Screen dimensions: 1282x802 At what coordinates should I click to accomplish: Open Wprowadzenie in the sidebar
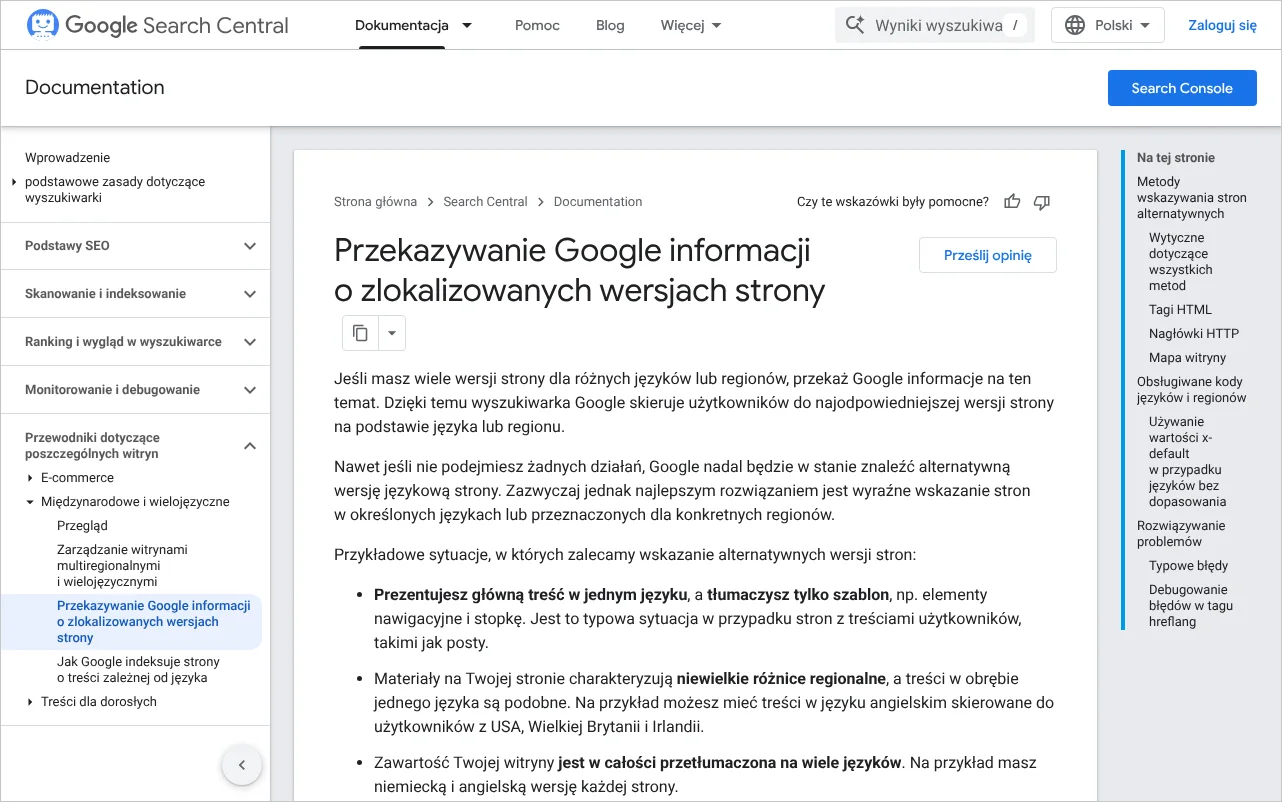point(68,158)
